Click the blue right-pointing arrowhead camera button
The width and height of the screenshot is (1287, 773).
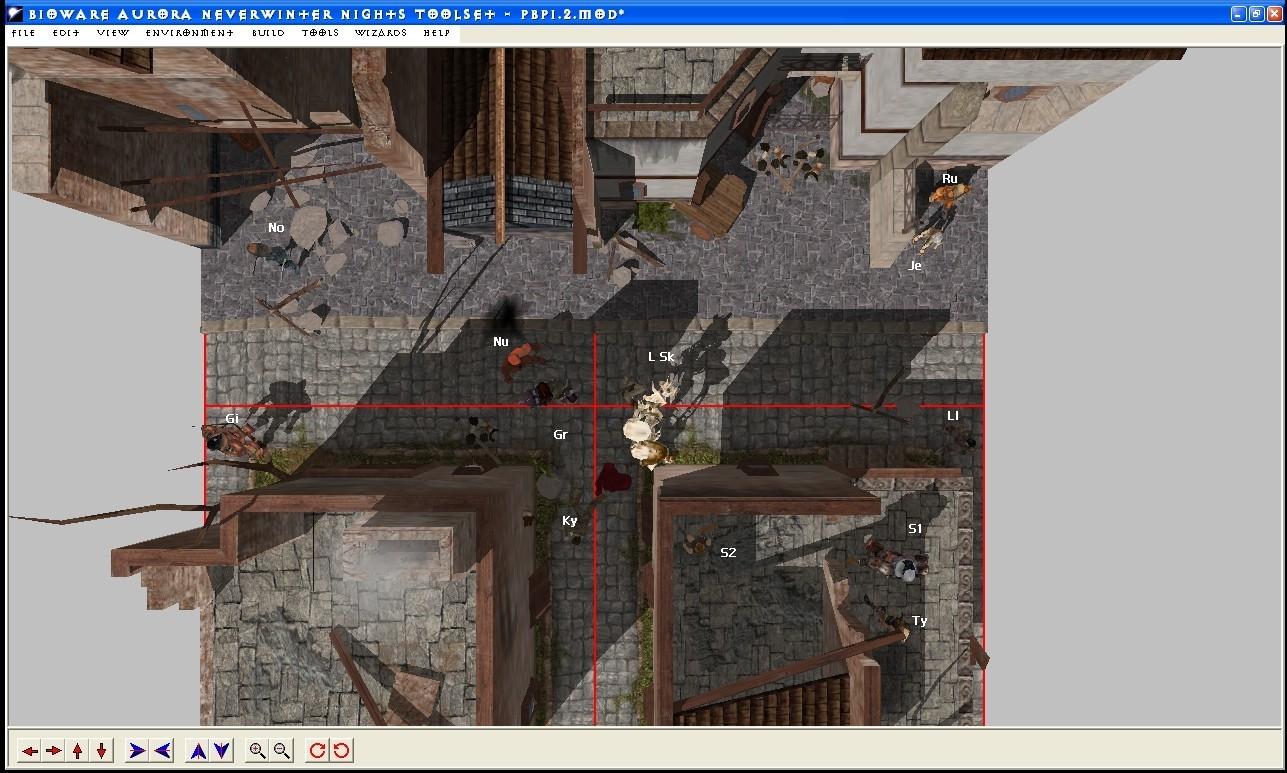pyautogui.click(x=137, y=750)
